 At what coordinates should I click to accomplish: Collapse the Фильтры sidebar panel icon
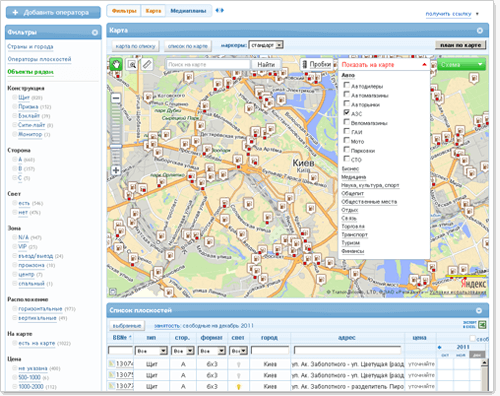[x=95, y=32]
